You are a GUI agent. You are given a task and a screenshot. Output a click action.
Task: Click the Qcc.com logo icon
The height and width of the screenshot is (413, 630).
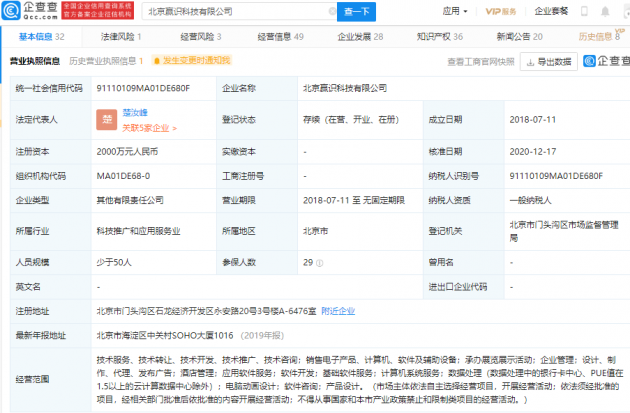click(11, 10)
